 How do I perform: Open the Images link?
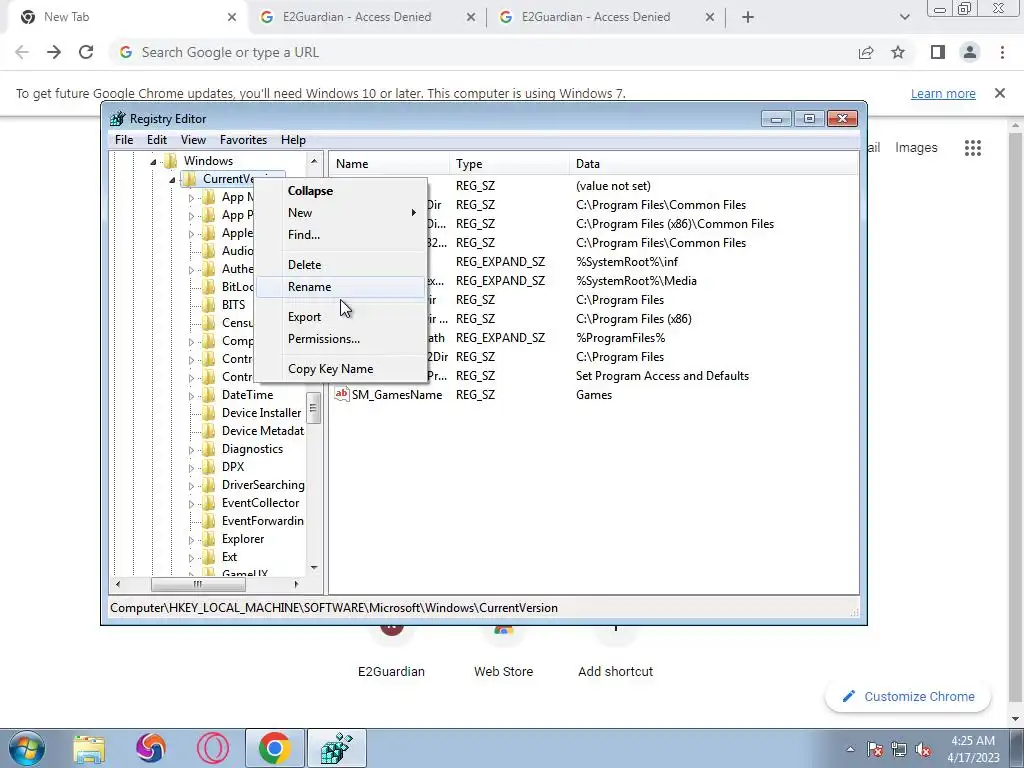tap(916, 148)
